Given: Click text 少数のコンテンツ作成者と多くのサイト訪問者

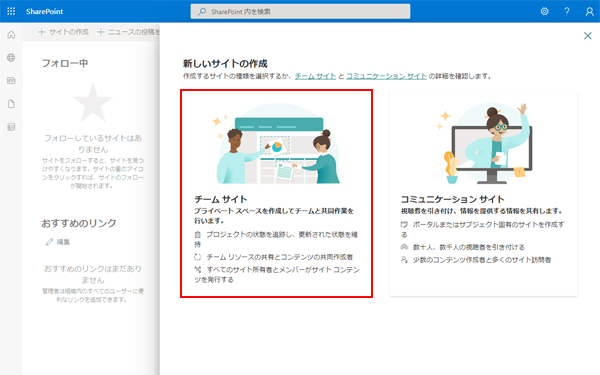Looking at the screenshot, I should pos(482,260).
